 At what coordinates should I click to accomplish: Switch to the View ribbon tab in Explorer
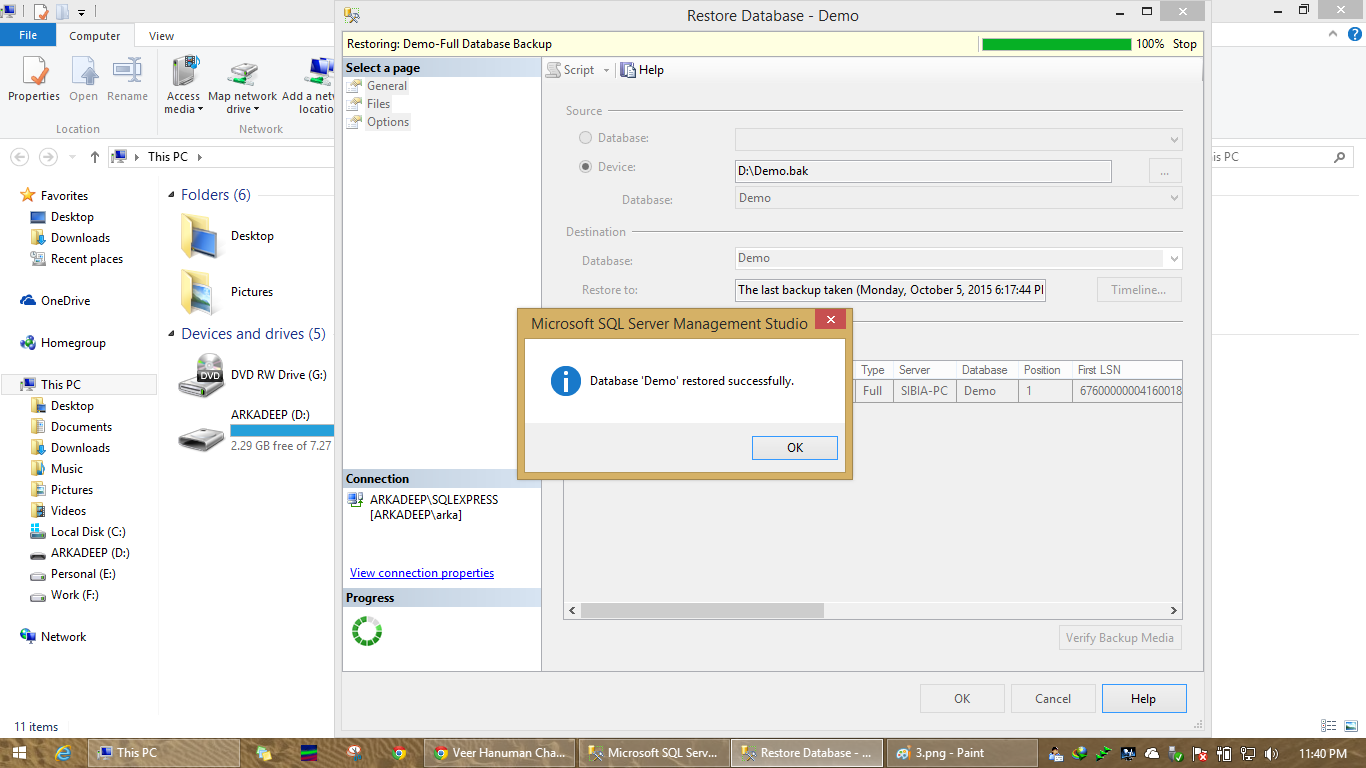click(161, 36)
